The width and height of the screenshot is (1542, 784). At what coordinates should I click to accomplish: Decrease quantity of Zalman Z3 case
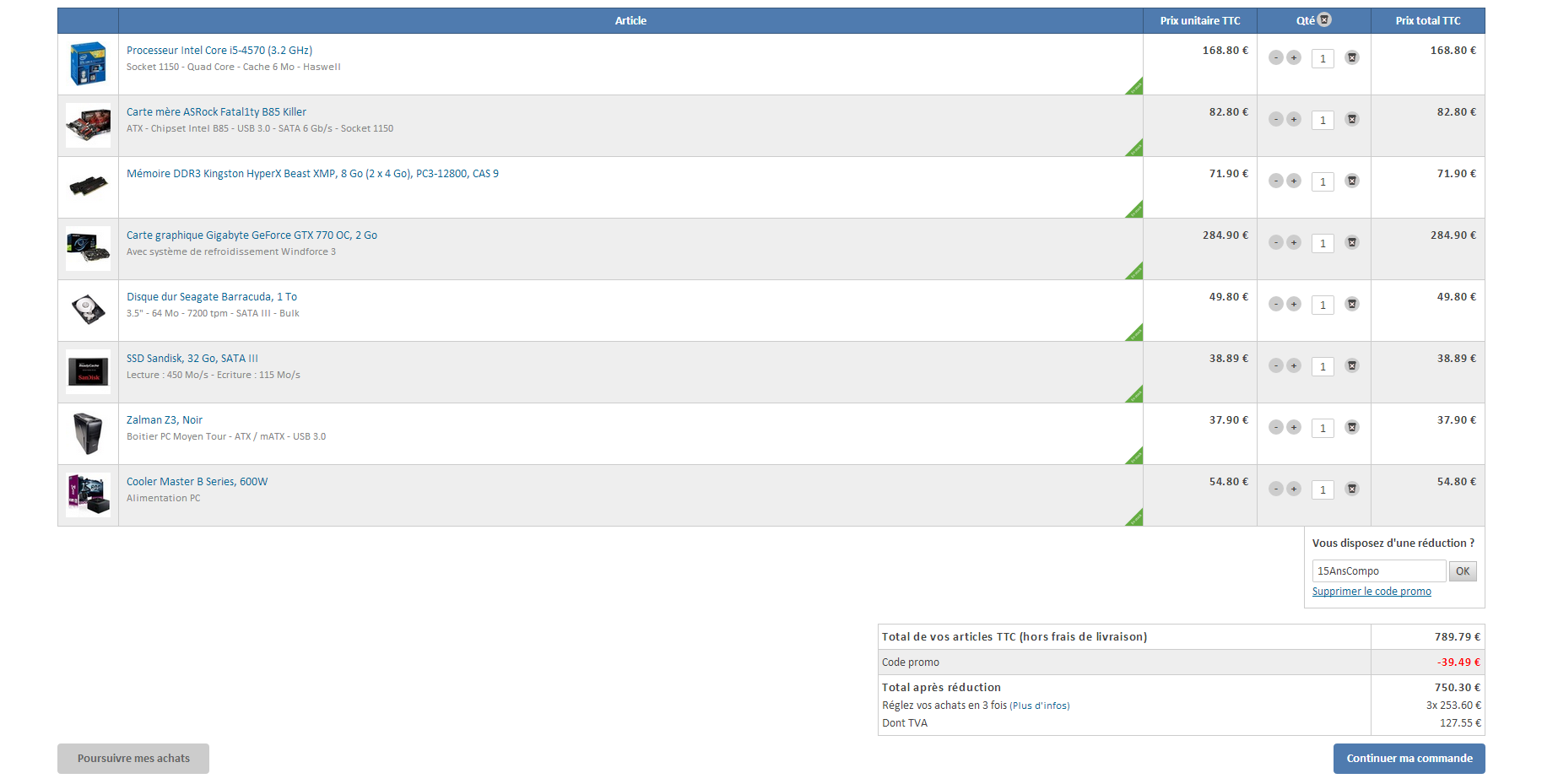coord(1276,427)
